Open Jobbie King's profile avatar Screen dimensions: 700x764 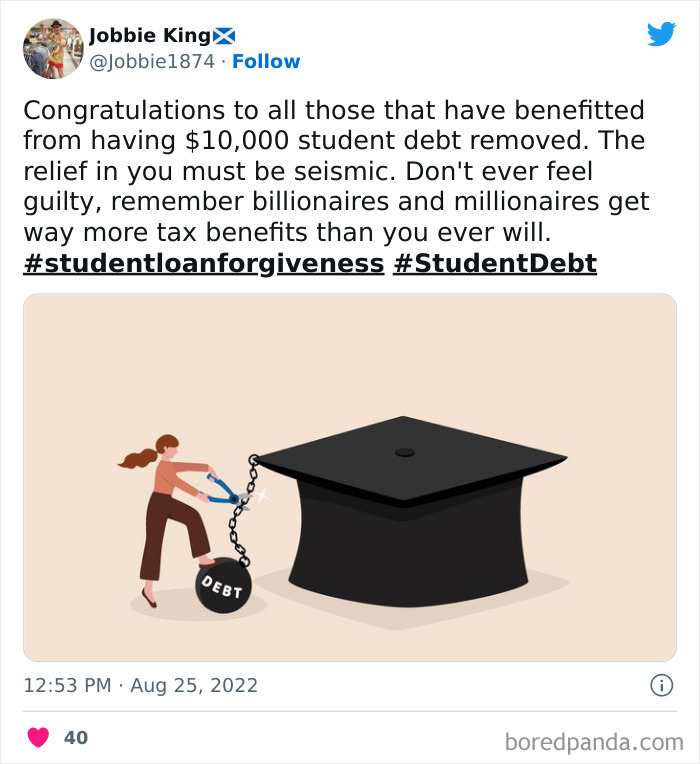[x=52, y=48]
